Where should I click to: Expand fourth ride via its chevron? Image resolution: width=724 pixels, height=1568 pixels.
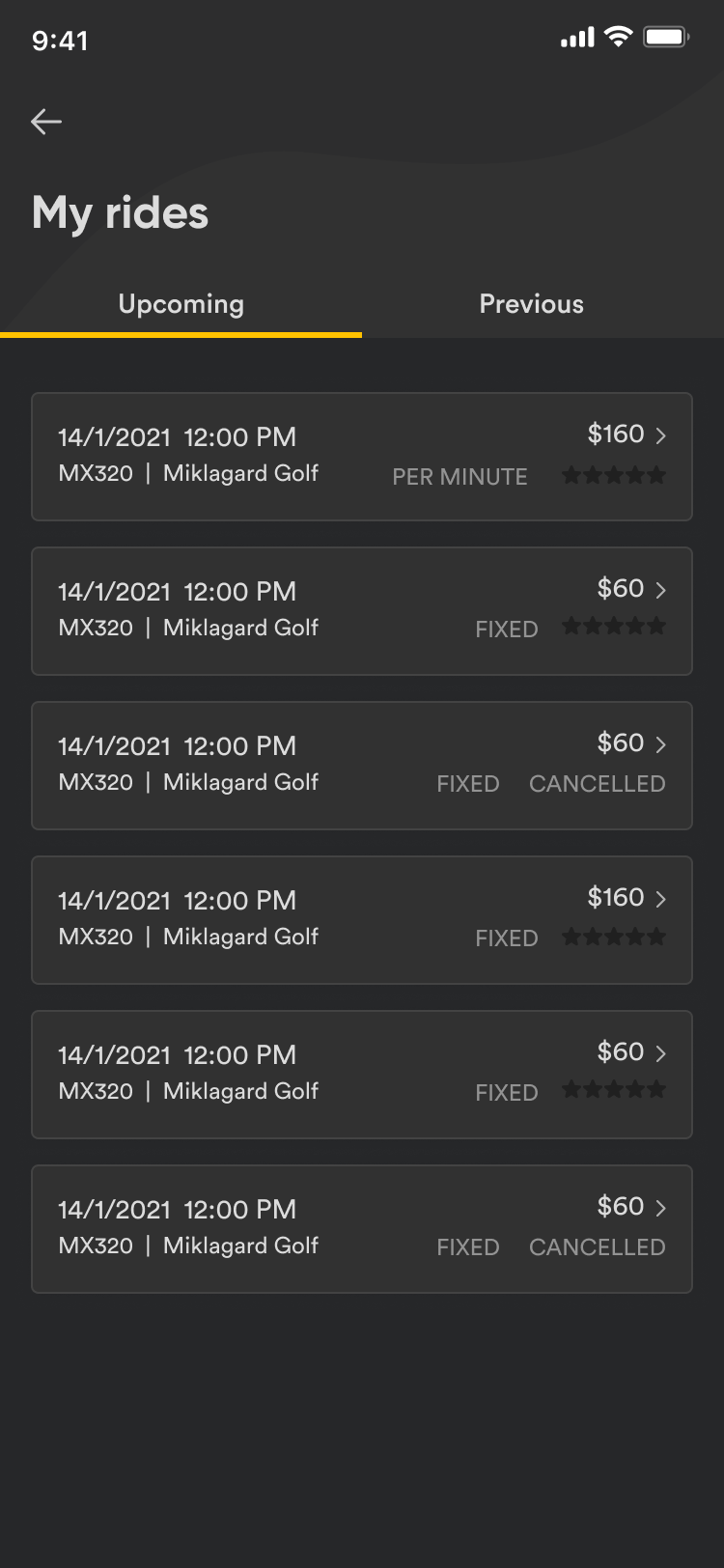point(661,899)
